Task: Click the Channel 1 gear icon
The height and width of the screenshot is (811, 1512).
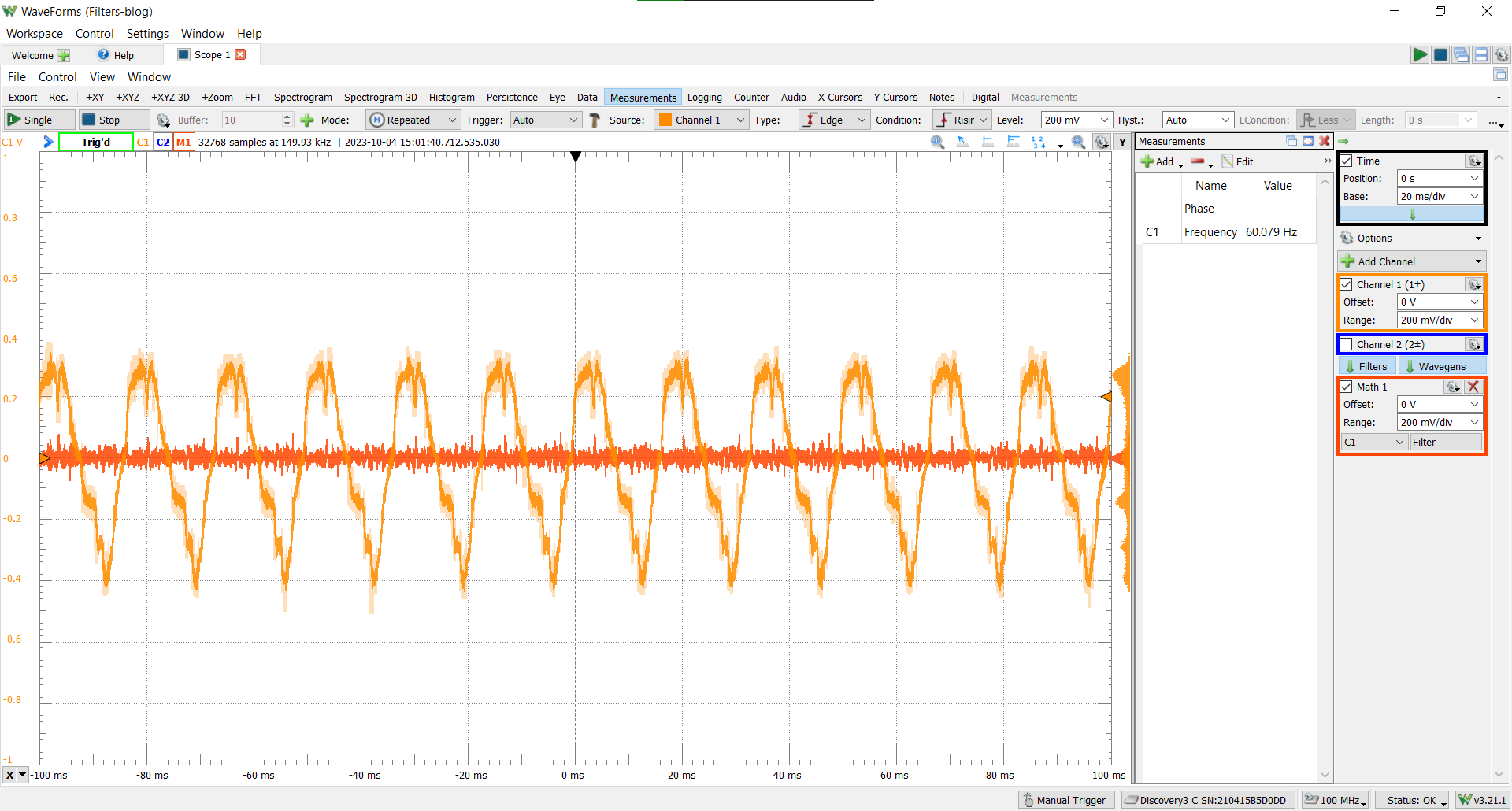Action: click(x=1474, y=284)
